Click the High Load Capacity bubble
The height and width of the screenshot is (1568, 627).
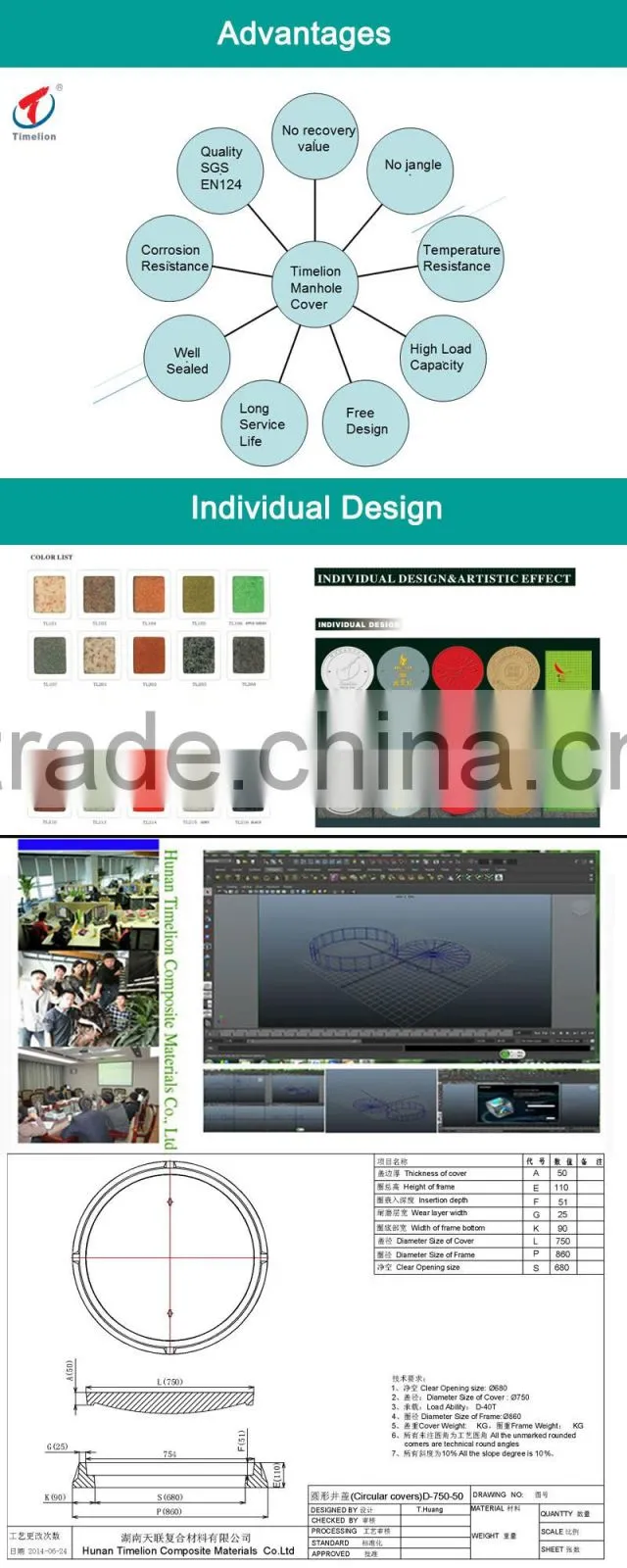[442, 357]
